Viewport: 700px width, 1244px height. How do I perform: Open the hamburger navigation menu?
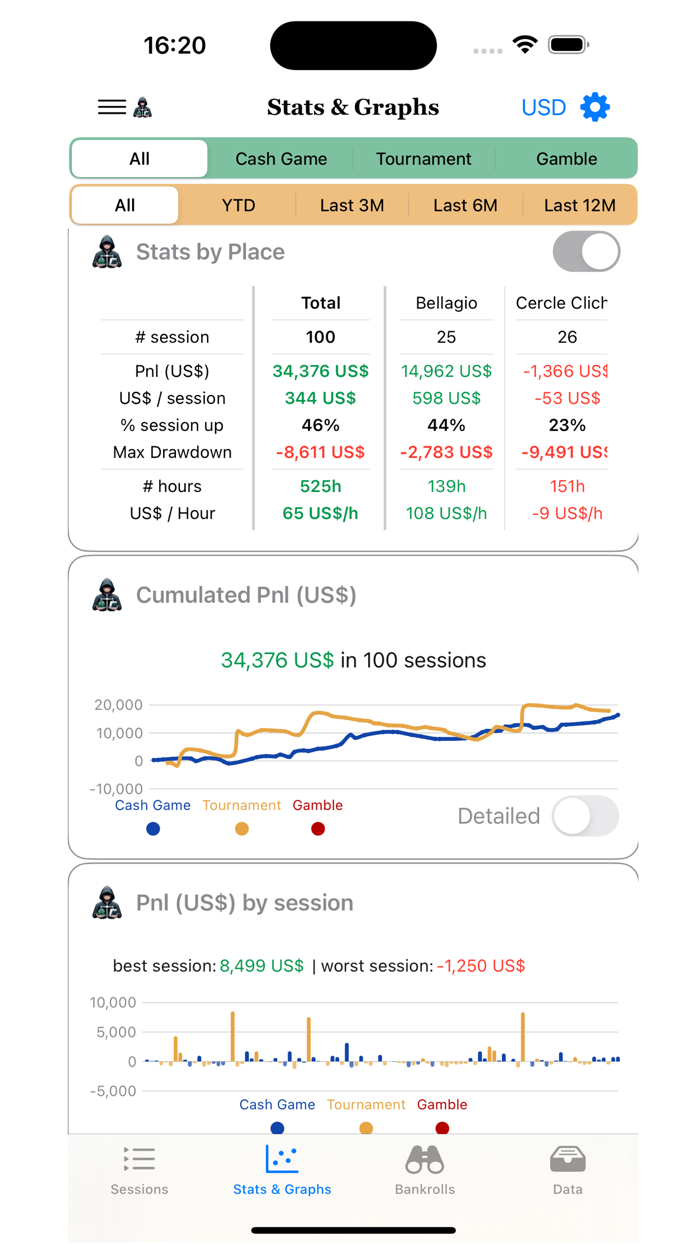[x=111, y=106]
